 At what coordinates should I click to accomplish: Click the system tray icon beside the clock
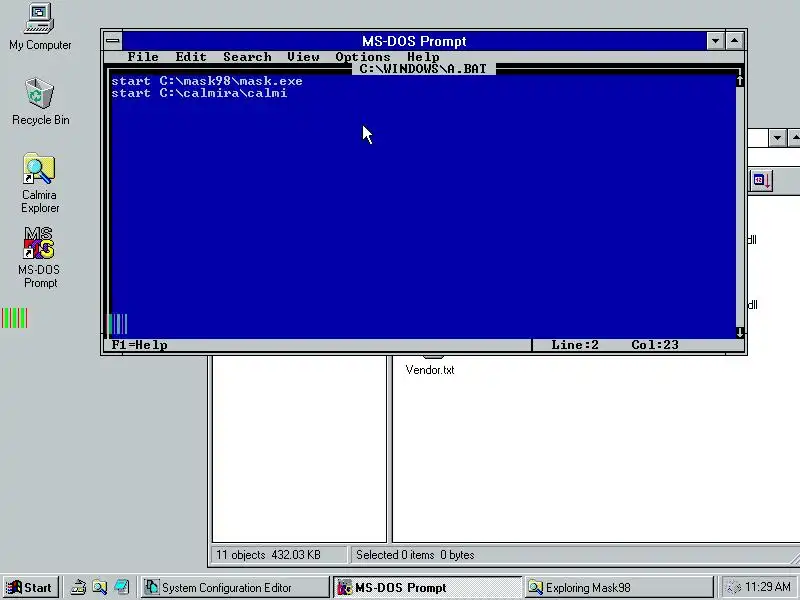[733, 588]
